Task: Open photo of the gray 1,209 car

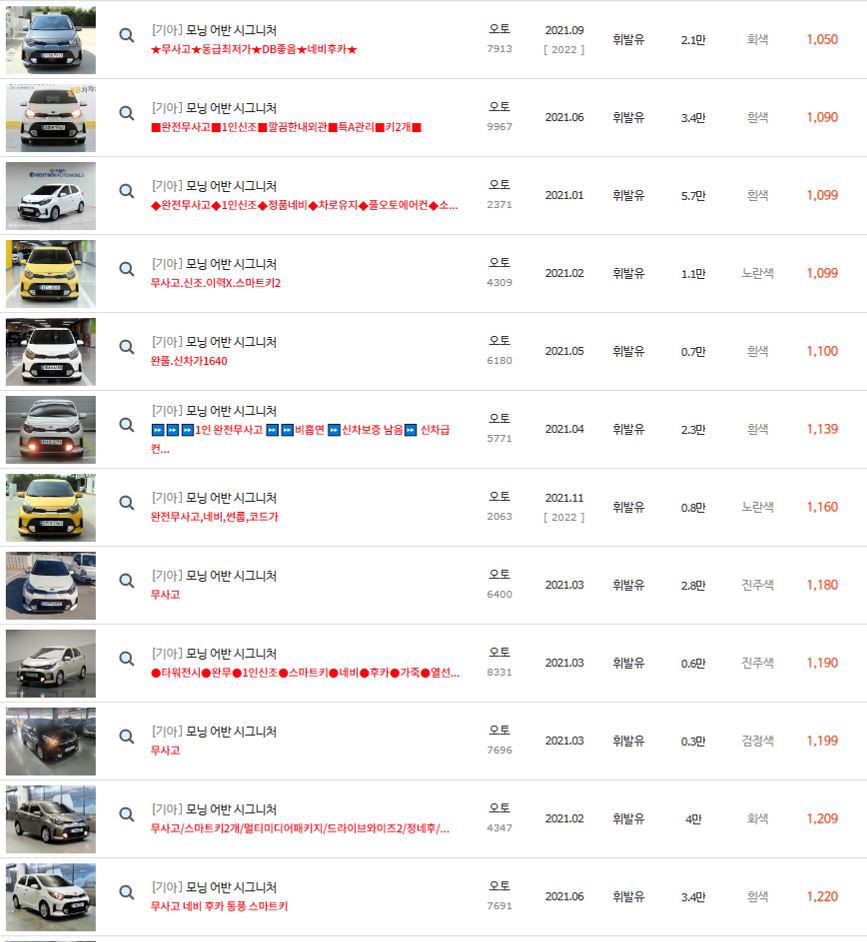Action: pyautogui.click(x=50, y=819)
